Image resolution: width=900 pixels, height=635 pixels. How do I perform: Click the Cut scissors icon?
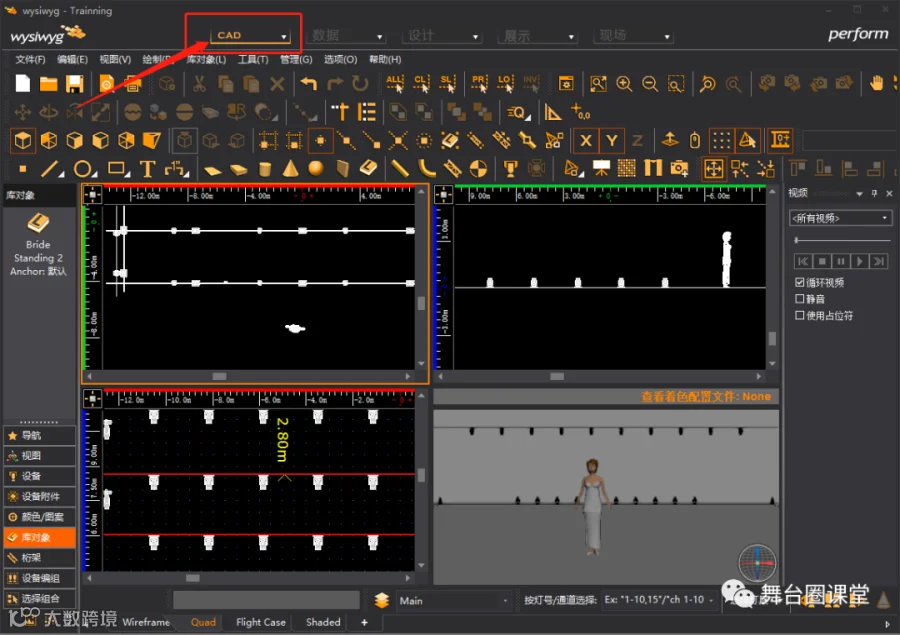[199, 84]
